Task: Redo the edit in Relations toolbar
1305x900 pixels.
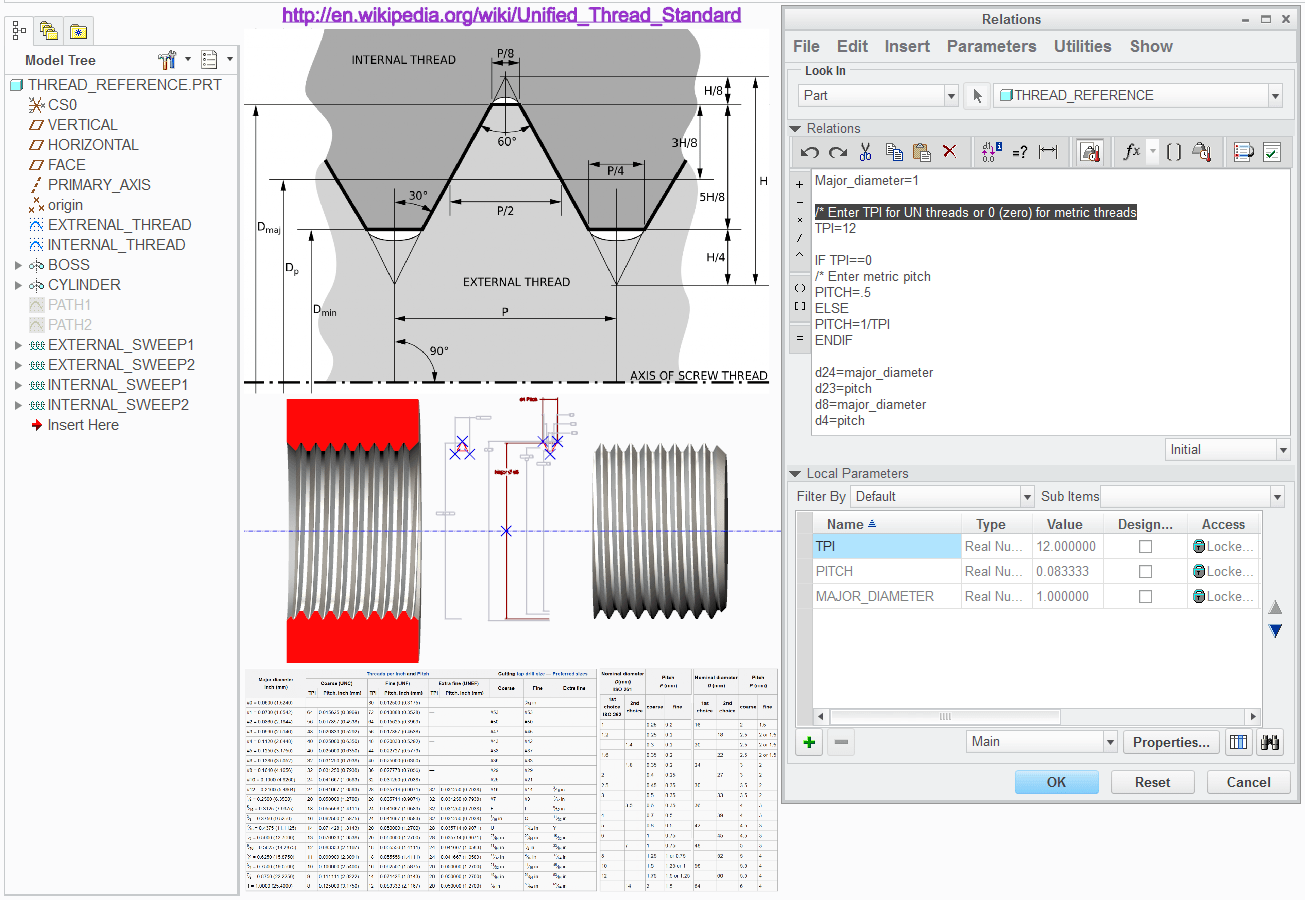Action: (838, 152)
